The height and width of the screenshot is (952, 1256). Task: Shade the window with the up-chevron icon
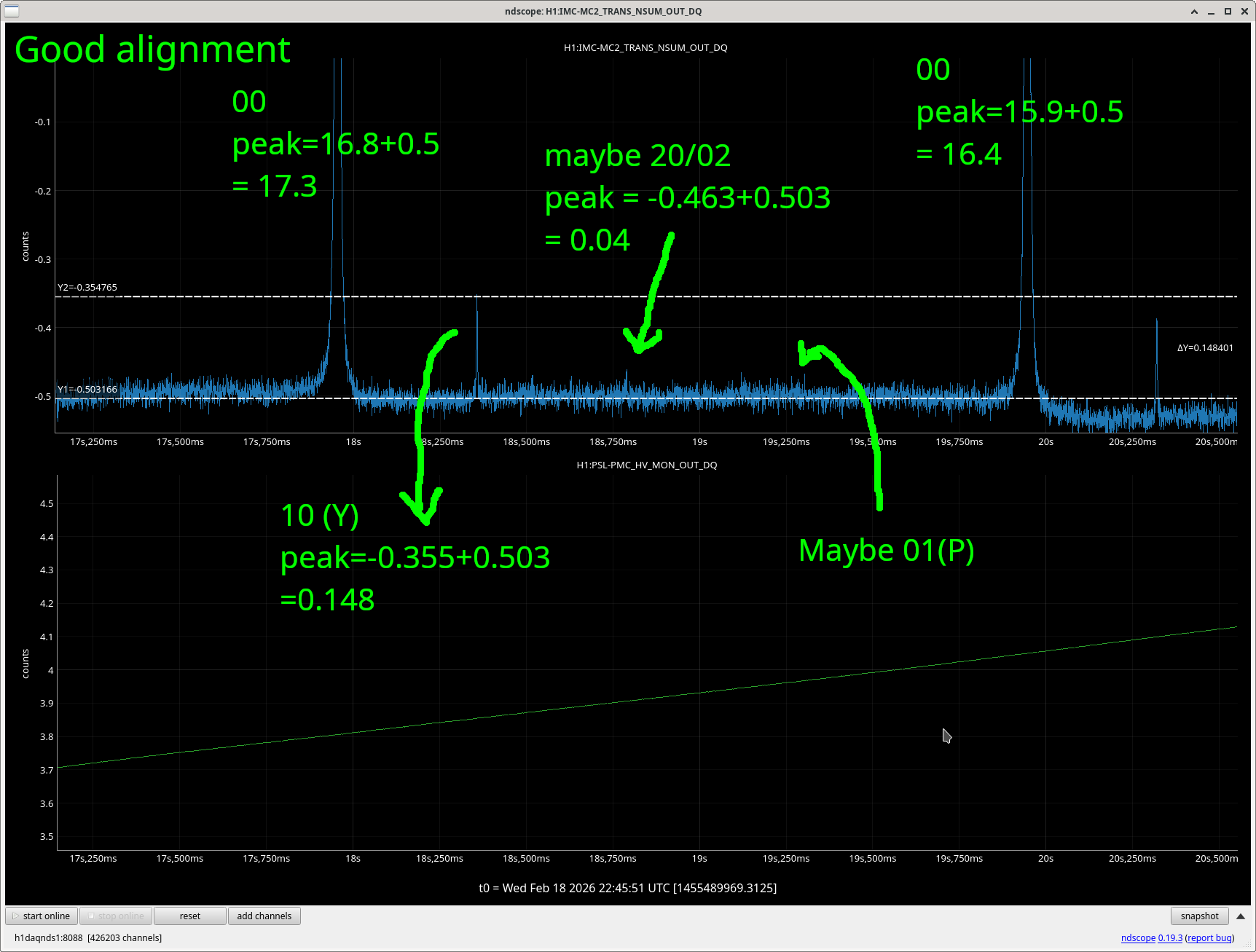(1194, 12)
